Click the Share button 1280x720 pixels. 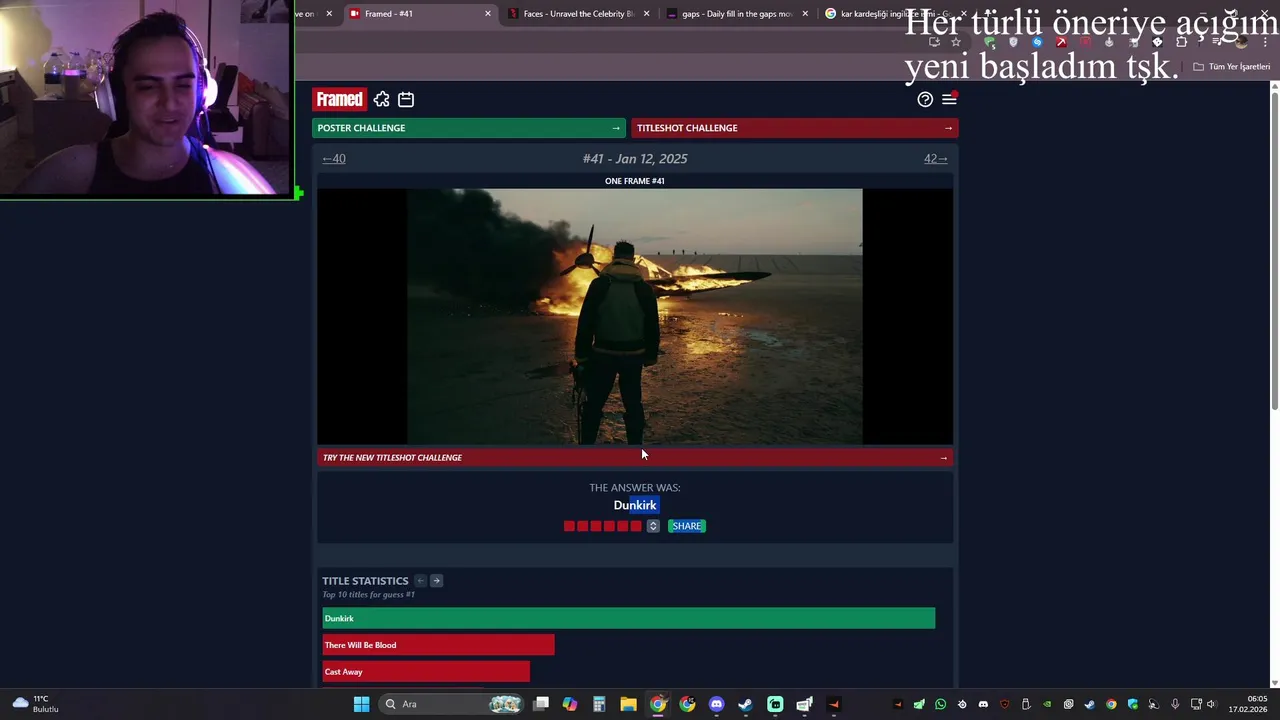pos(686,526)
